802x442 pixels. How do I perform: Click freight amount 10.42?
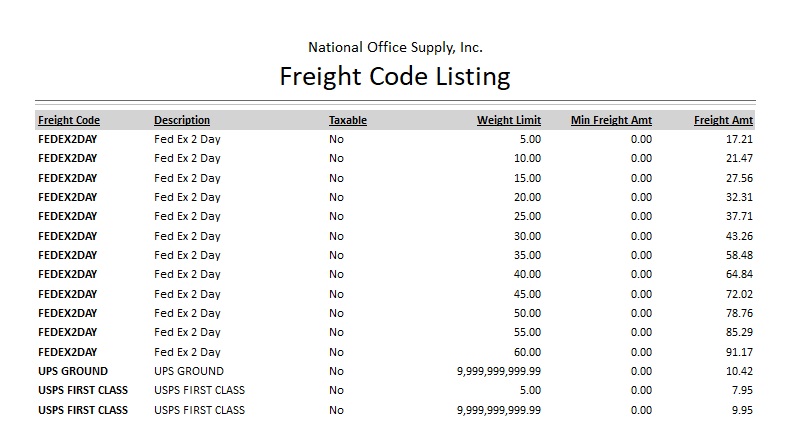tap(739, 371)
